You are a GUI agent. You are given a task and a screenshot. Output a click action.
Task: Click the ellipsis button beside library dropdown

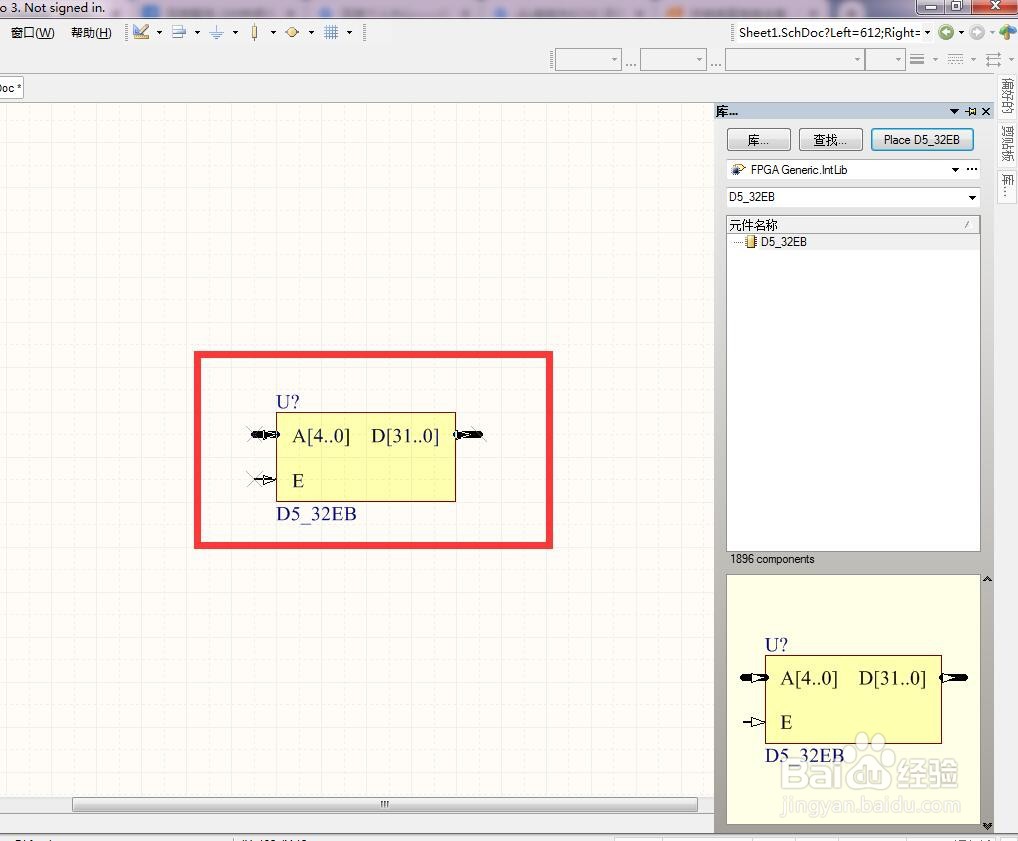pos(971,169)
